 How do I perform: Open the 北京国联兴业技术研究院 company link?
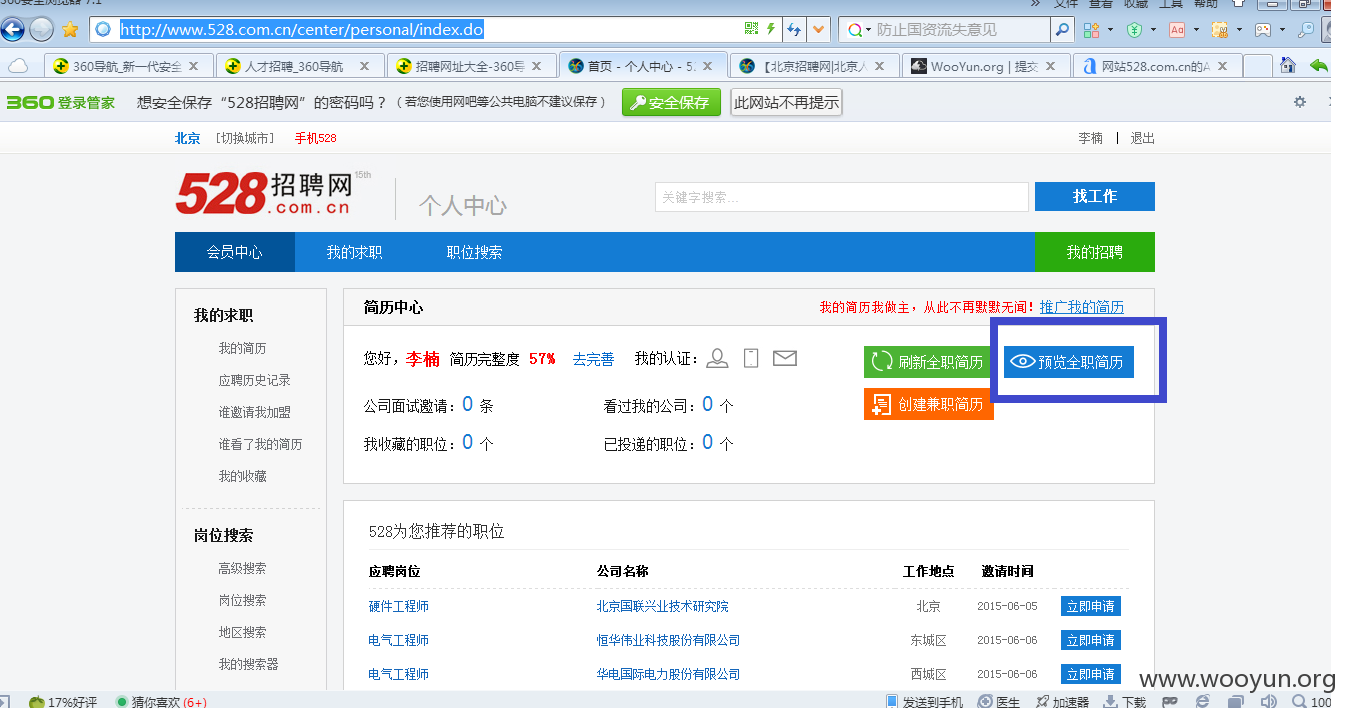click(663, 607)
